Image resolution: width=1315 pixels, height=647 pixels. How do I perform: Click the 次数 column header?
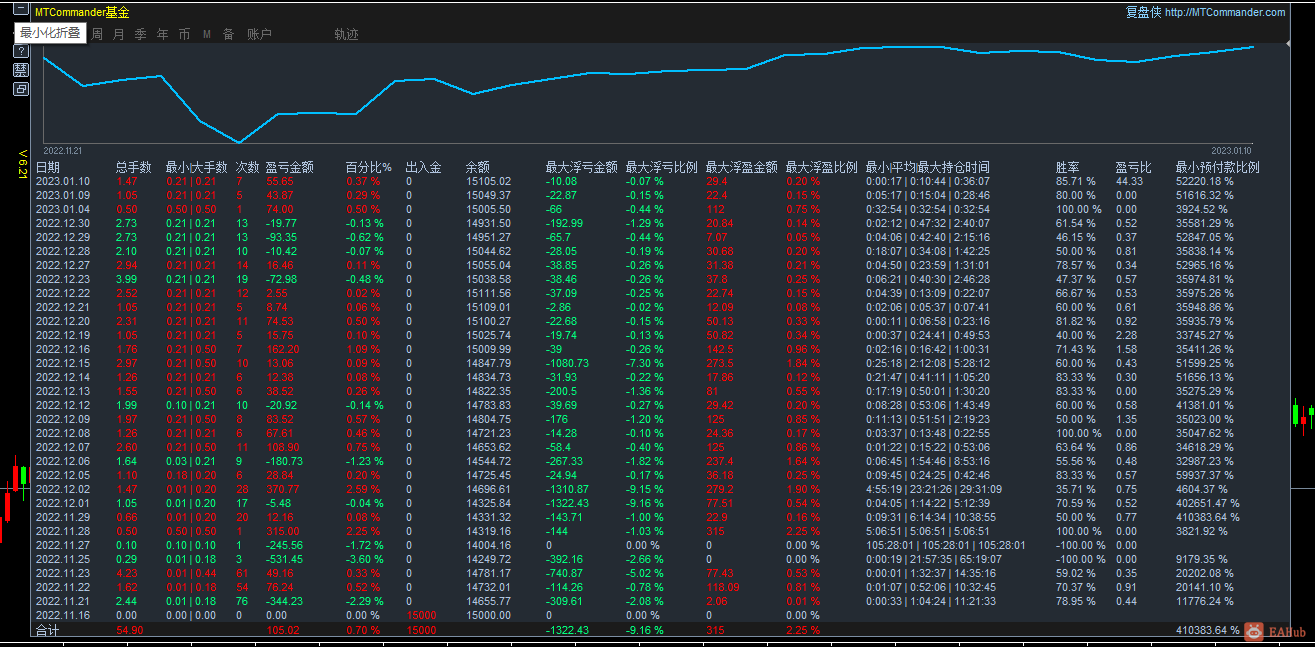click(x=247, y=167)
